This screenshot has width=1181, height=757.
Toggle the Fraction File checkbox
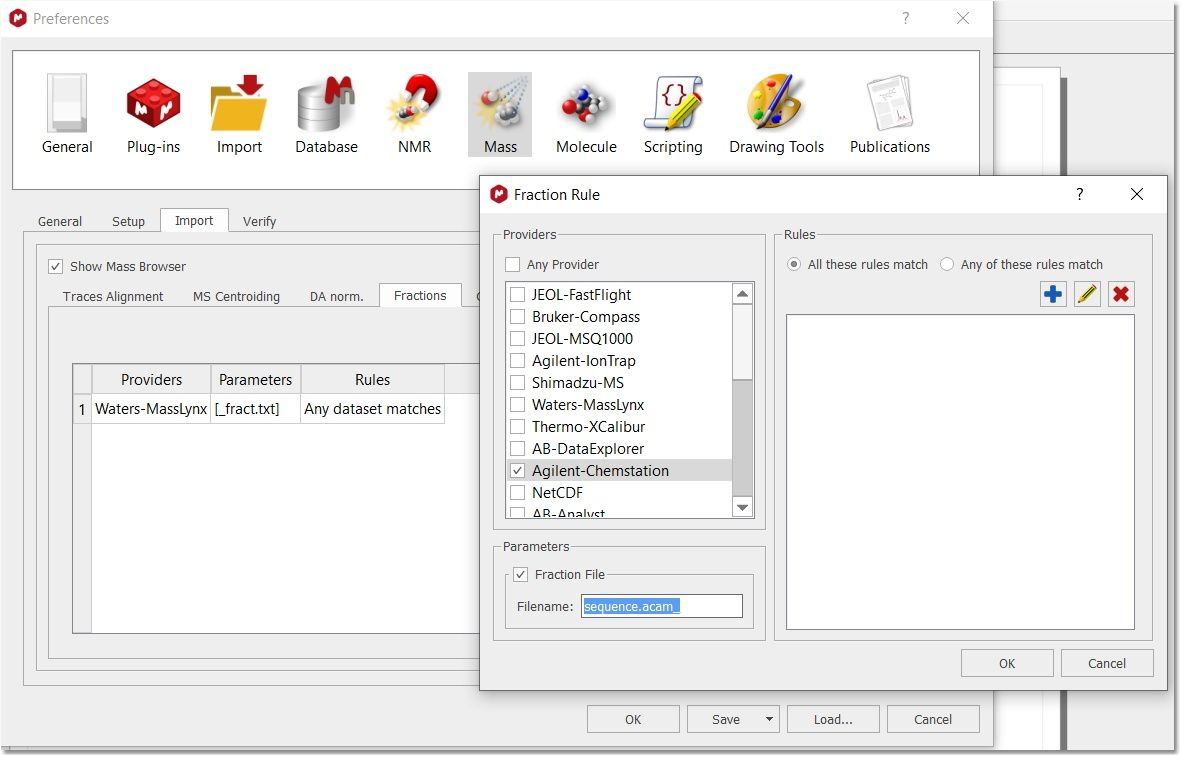[520, 575]
